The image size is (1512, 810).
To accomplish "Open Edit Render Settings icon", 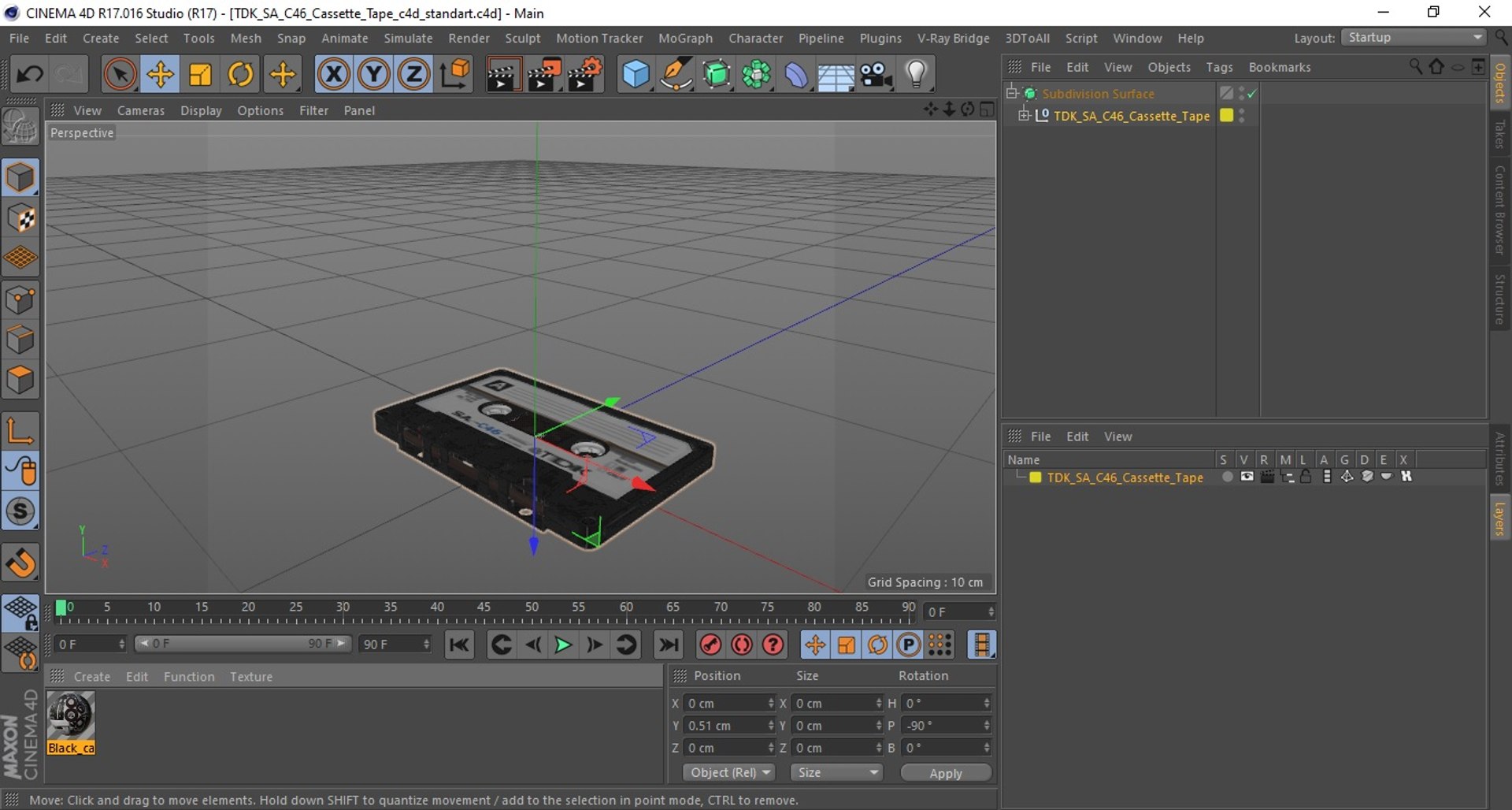I will point(584,75).
